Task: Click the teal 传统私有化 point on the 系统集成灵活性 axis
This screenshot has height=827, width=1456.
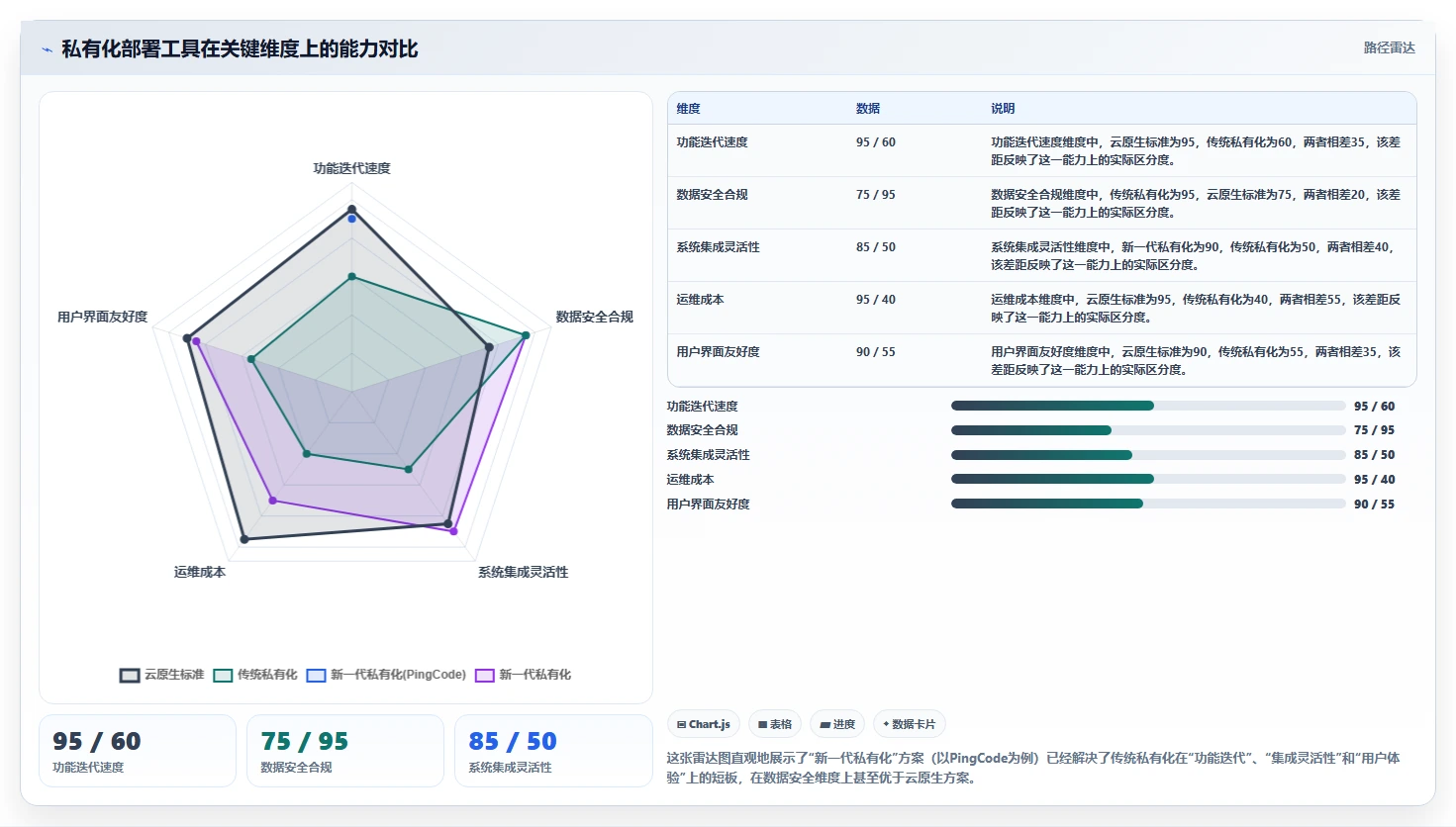Action: pyautogui.click(x=408, y=469)
